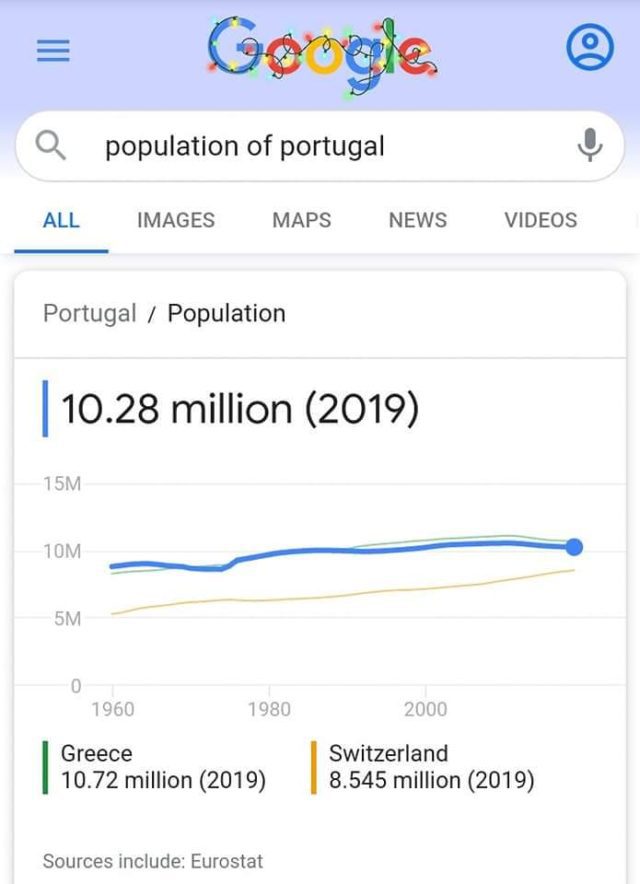Open Switzerland population comparison

[x=431, y=767]
